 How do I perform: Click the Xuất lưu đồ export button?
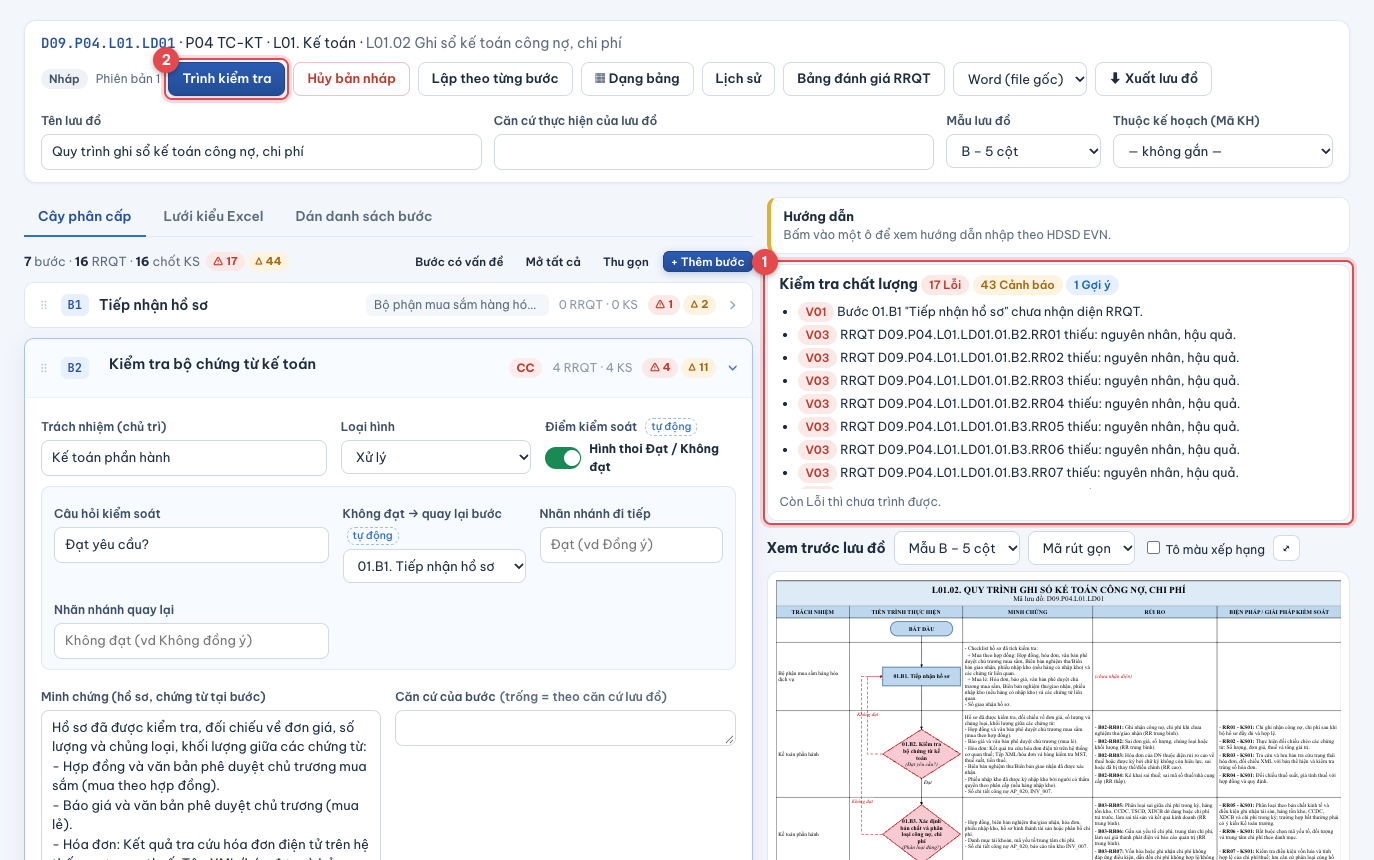coord(1153,79)
